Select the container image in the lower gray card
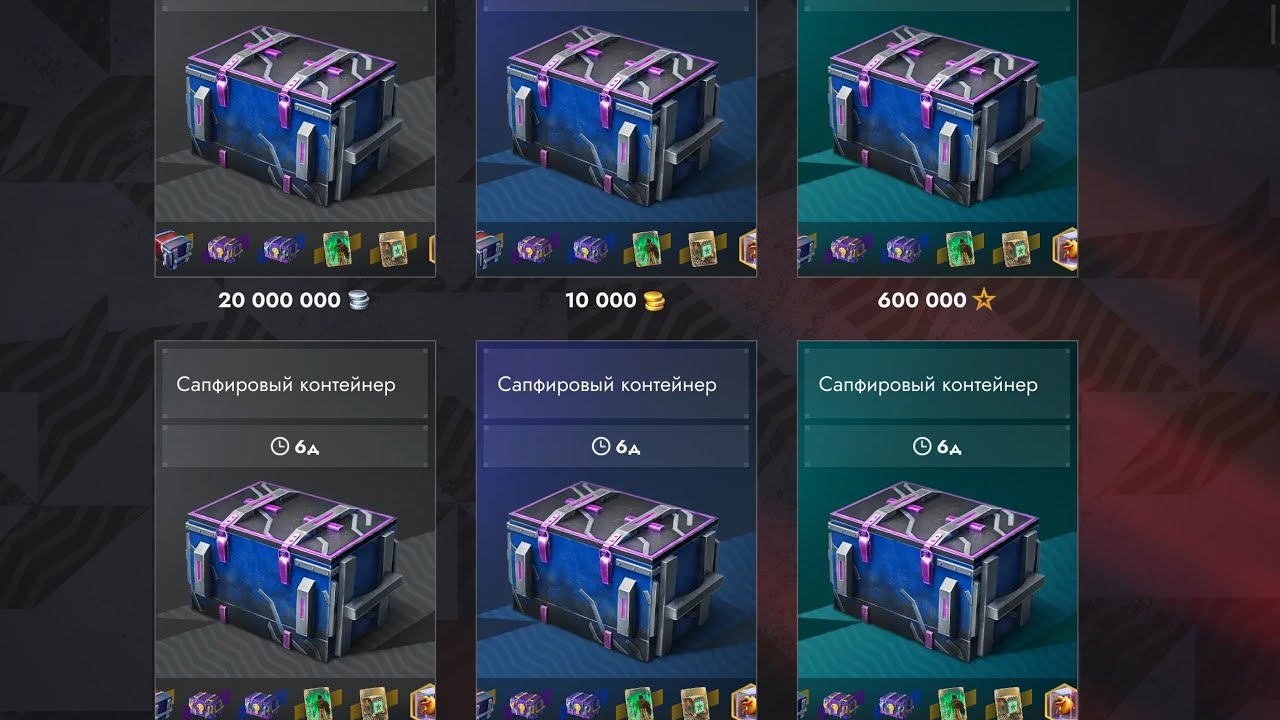The height and width of the screenshot is (720, 1280). [x=295, y=575]
